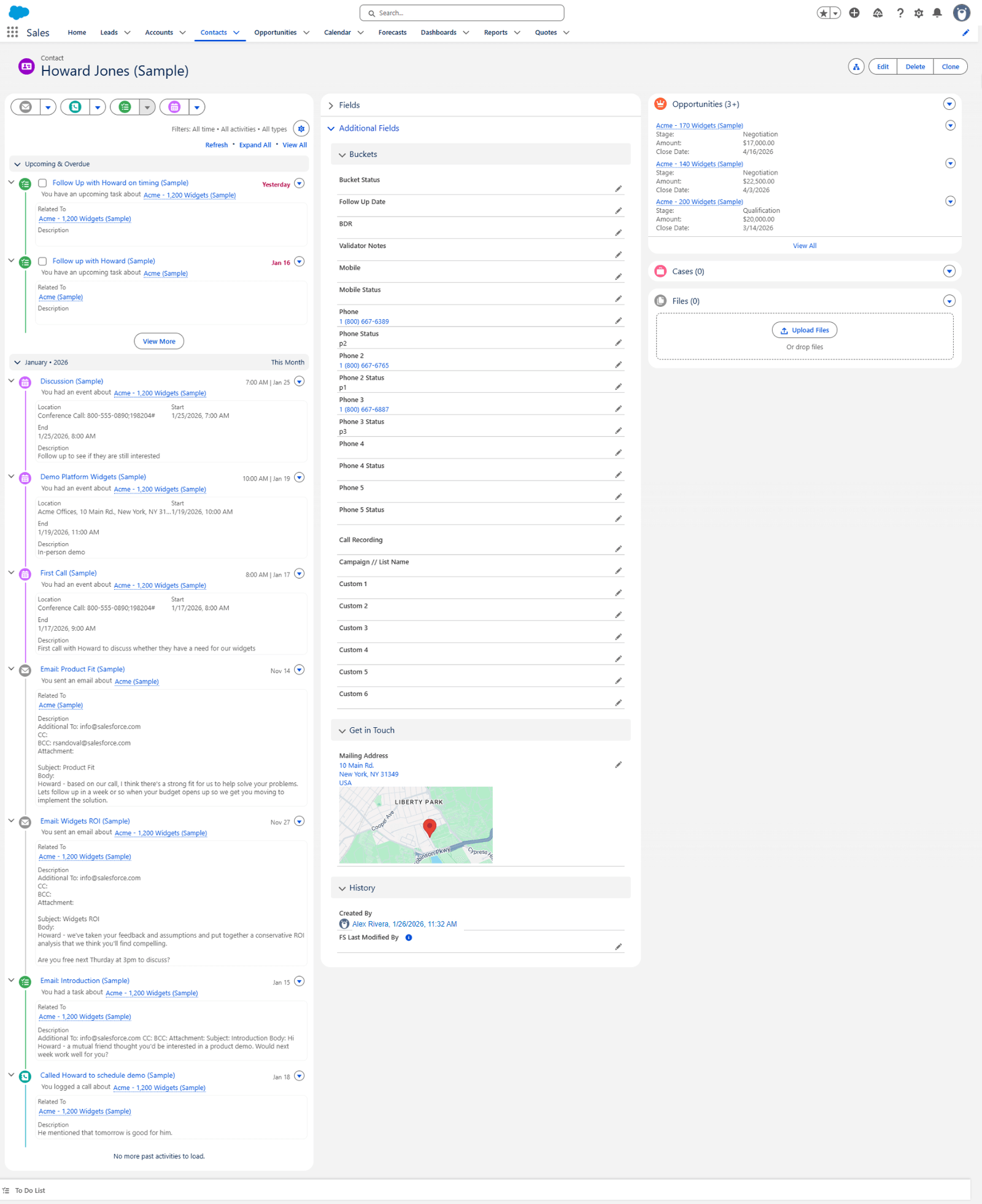
Task: Open the To Do List utility bar item
Action: (24, 1190)
